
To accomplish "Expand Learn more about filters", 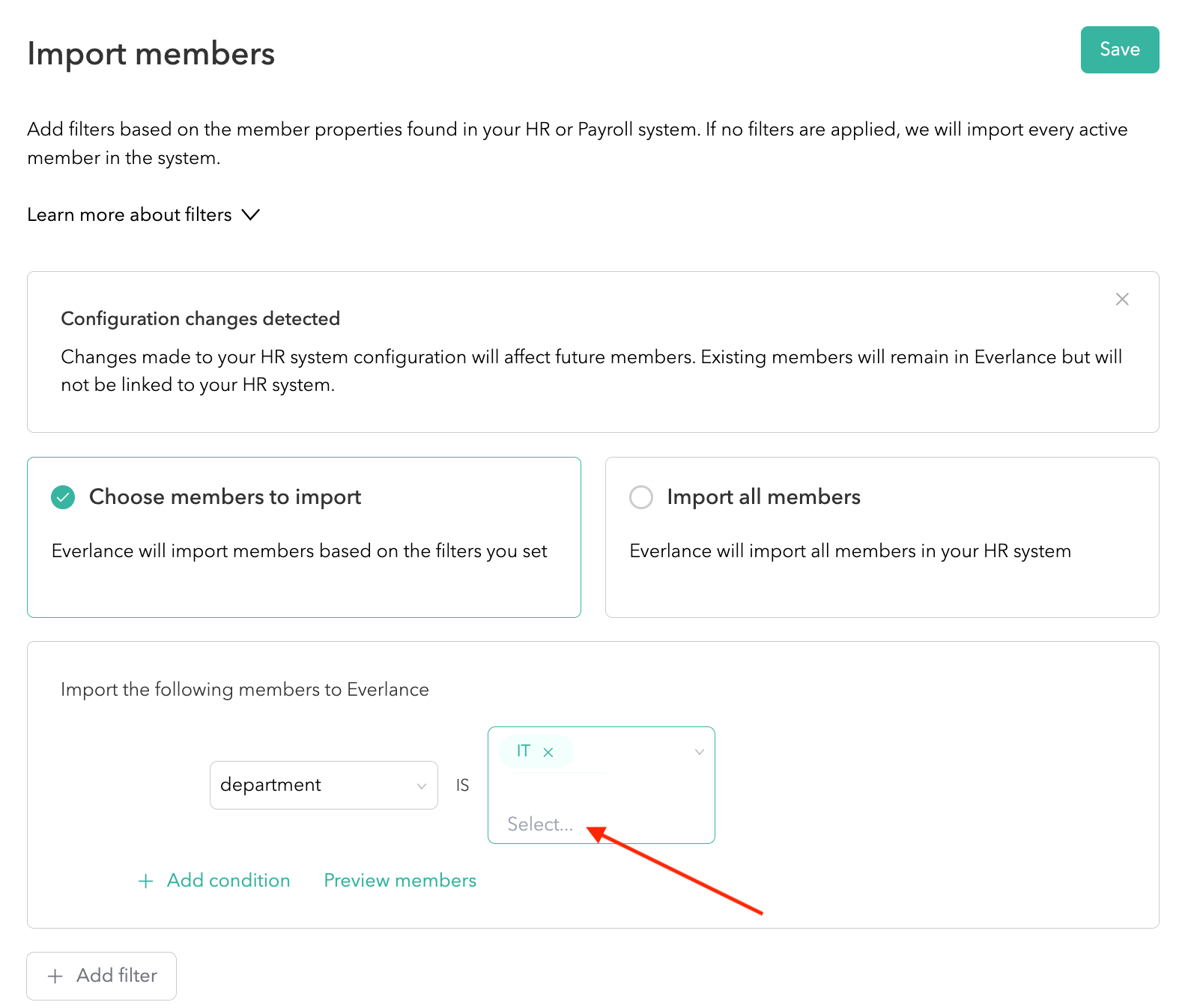I will pos(130,215).
